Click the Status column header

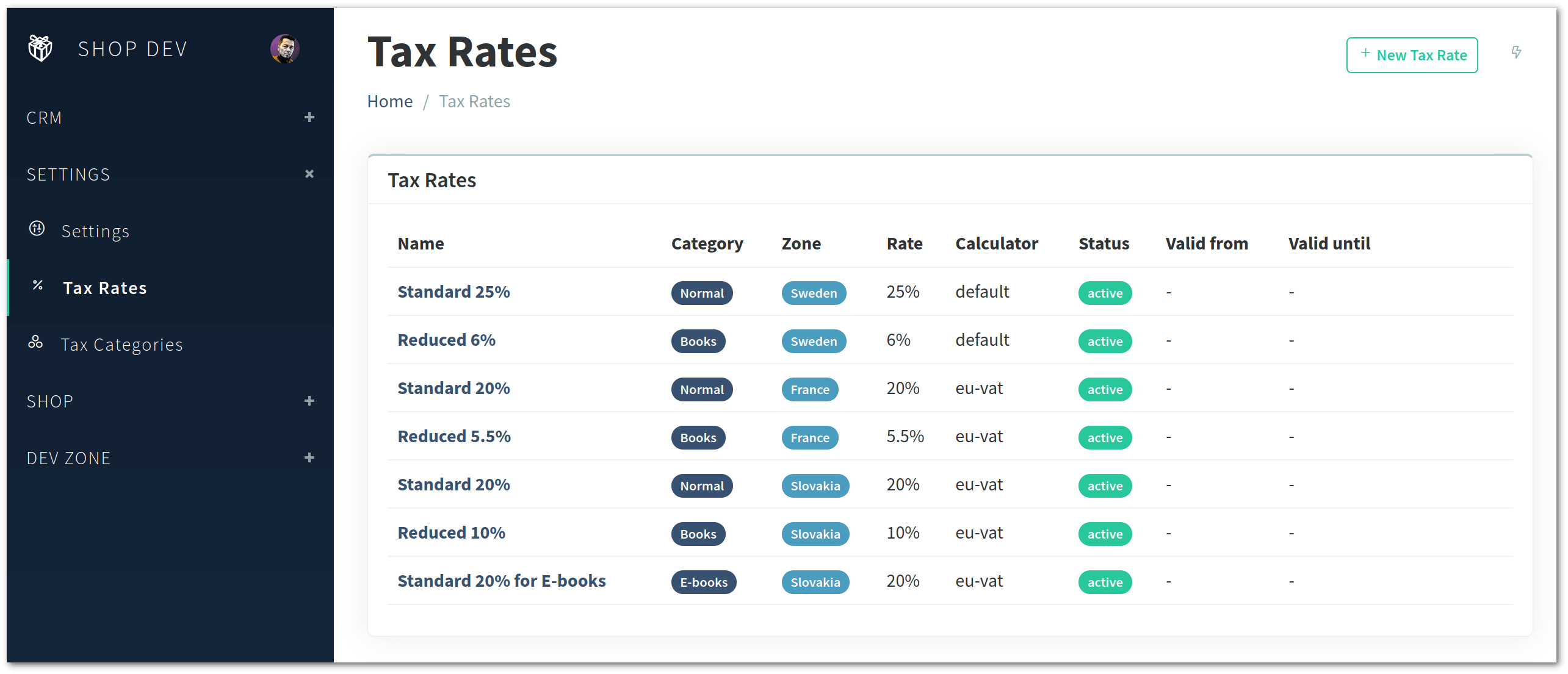click(x=1104, y=243)
